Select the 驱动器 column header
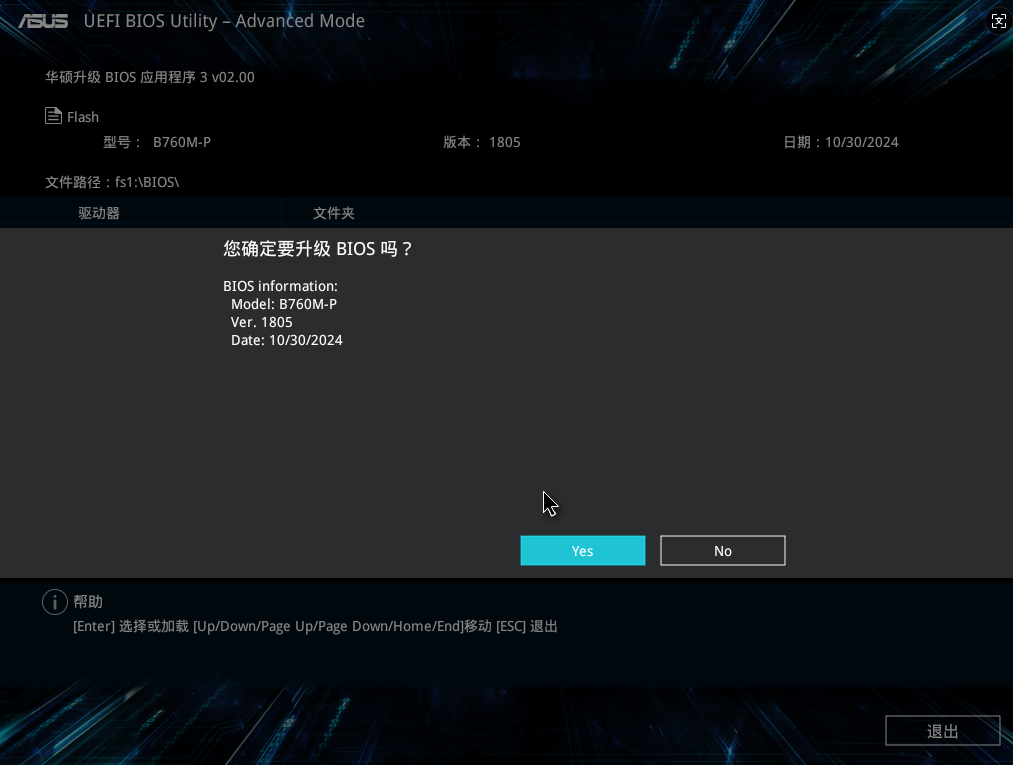The width and height of the screenshot is (1013, 765). tap(99, 213)
